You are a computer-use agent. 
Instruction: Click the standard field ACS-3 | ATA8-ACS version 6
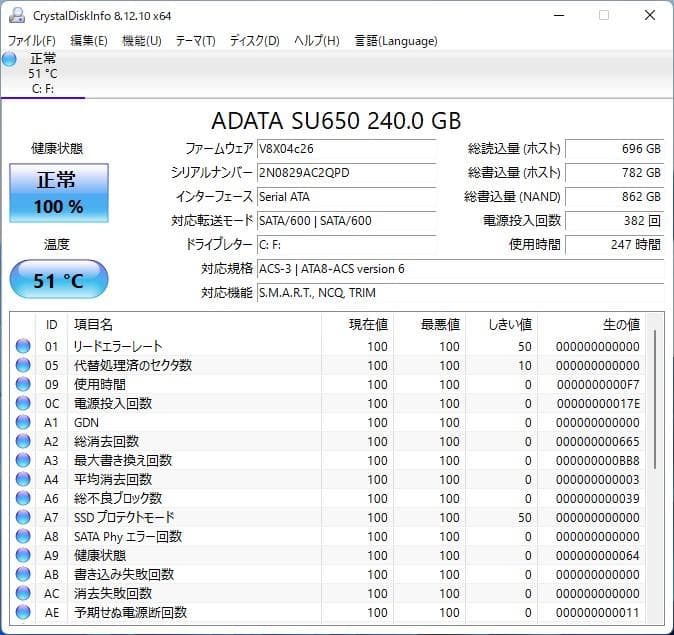(x=460, y=269)
